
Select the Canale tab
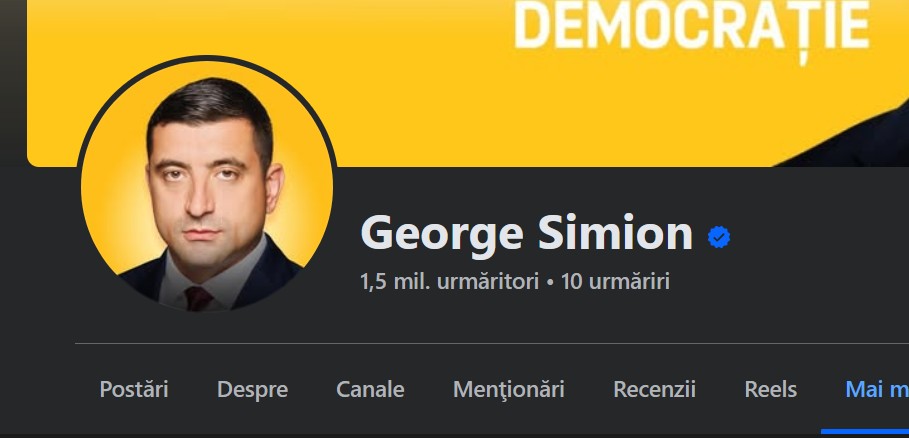click(370, 389)
